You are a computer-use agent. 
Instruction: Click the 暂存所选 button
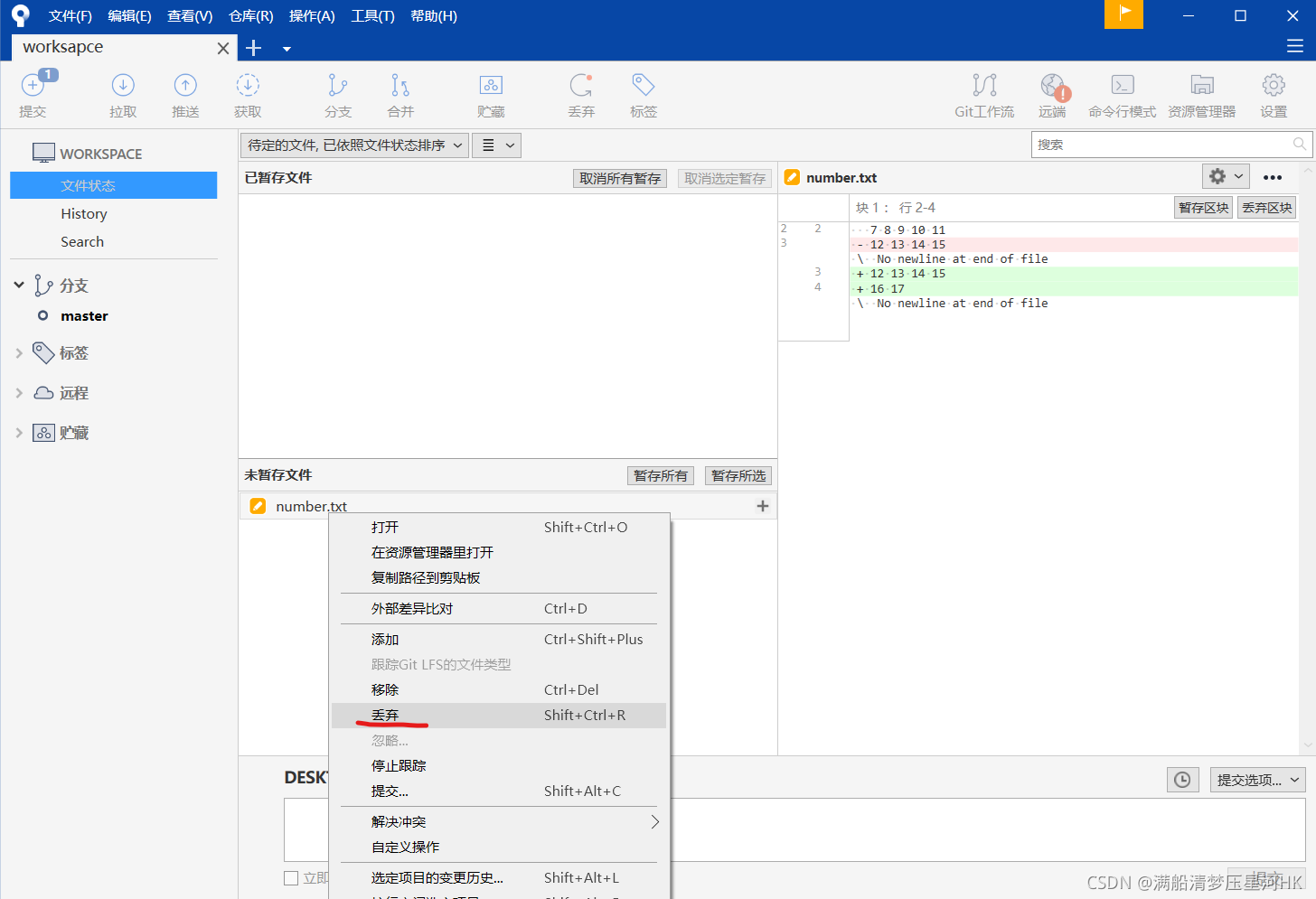pos(738,475)
